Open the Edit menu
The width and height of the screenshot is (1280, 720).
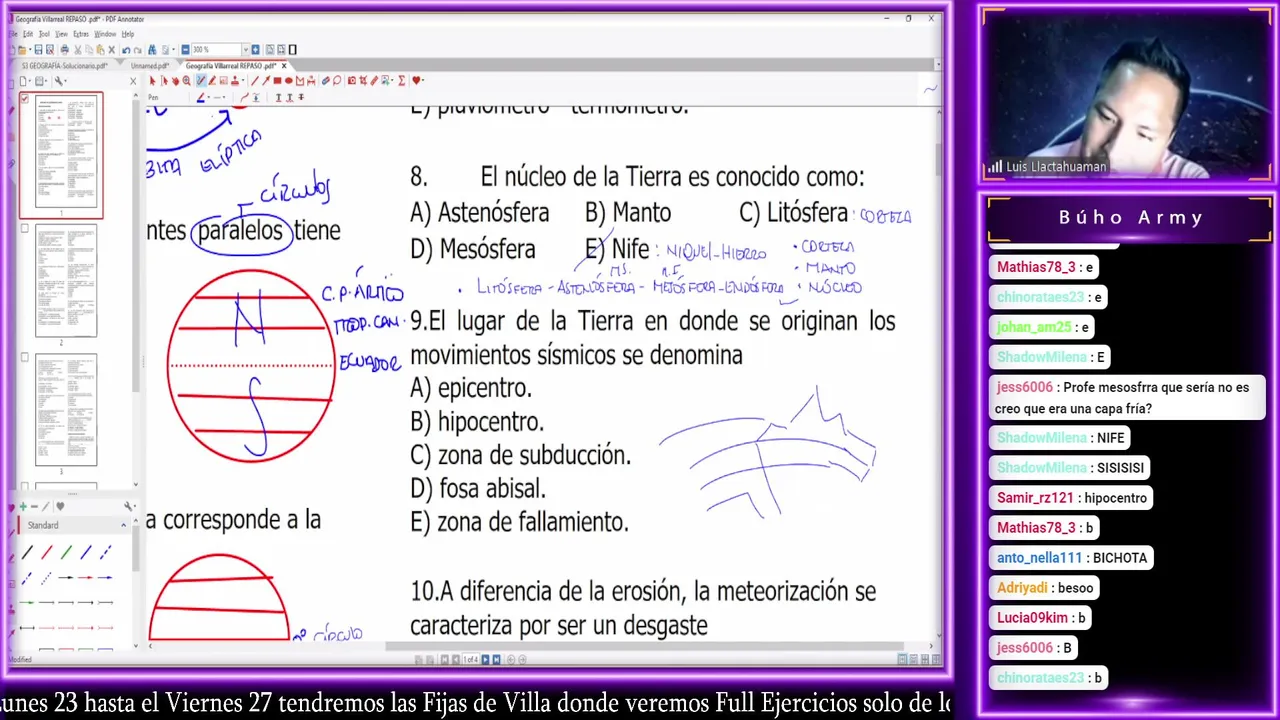[28, 33]
